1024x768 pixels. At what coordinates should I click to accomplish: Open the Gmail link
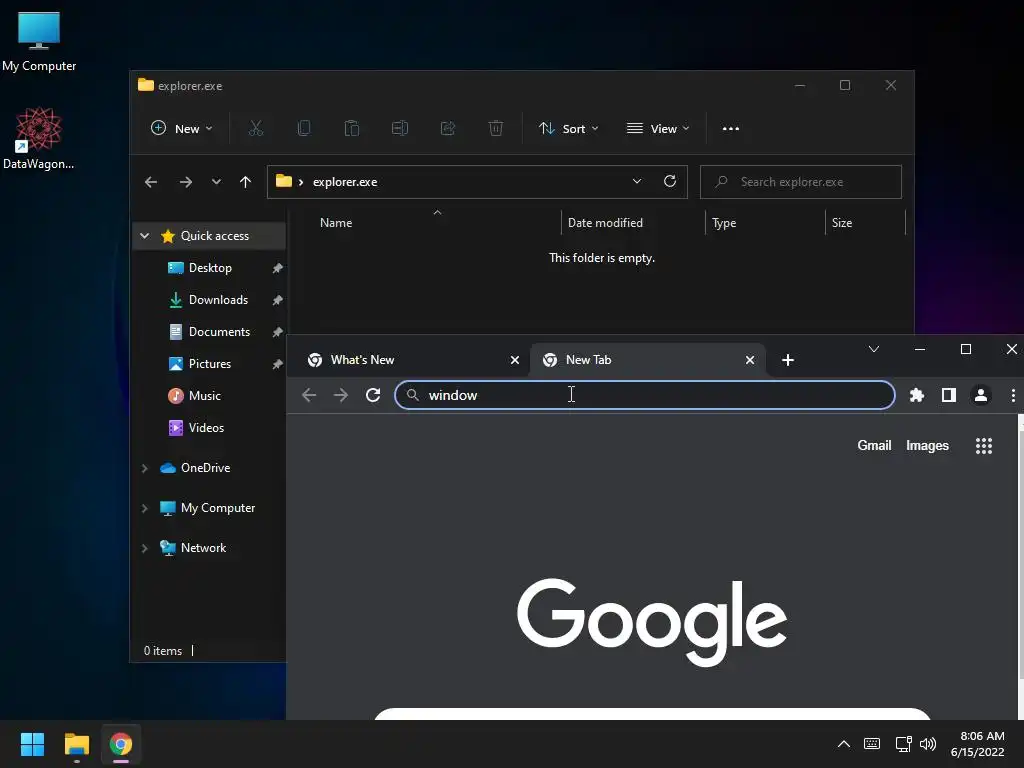click(874, 445)
